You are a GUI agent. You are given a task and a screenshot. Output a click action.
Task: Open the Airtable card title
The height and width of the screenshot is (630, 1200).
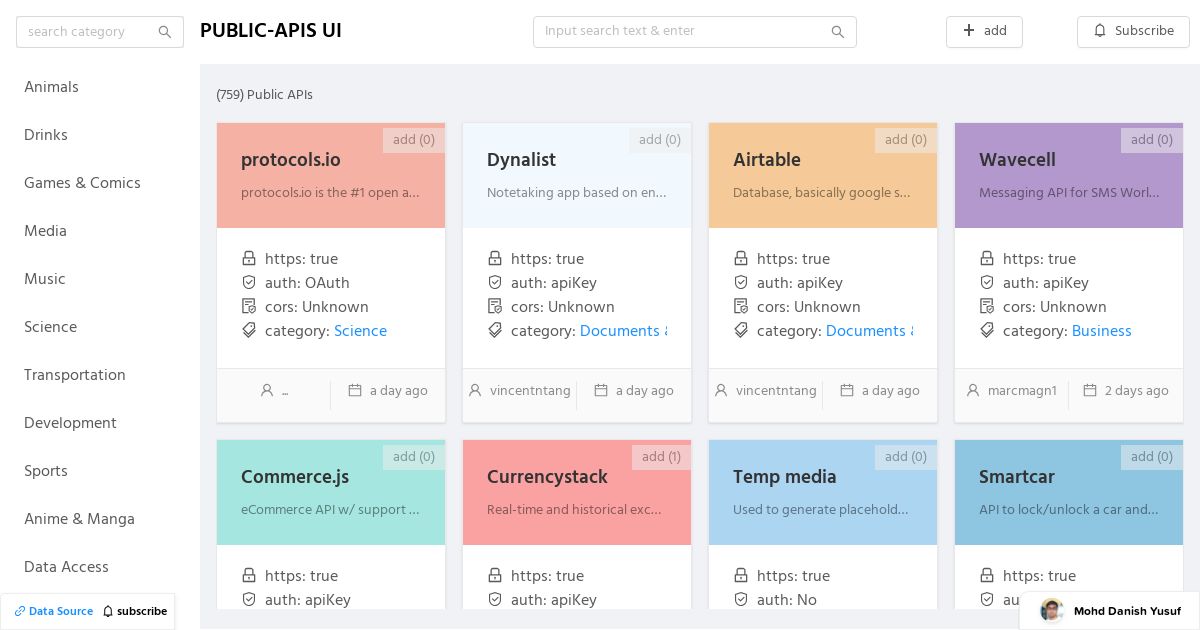[767, 160]
